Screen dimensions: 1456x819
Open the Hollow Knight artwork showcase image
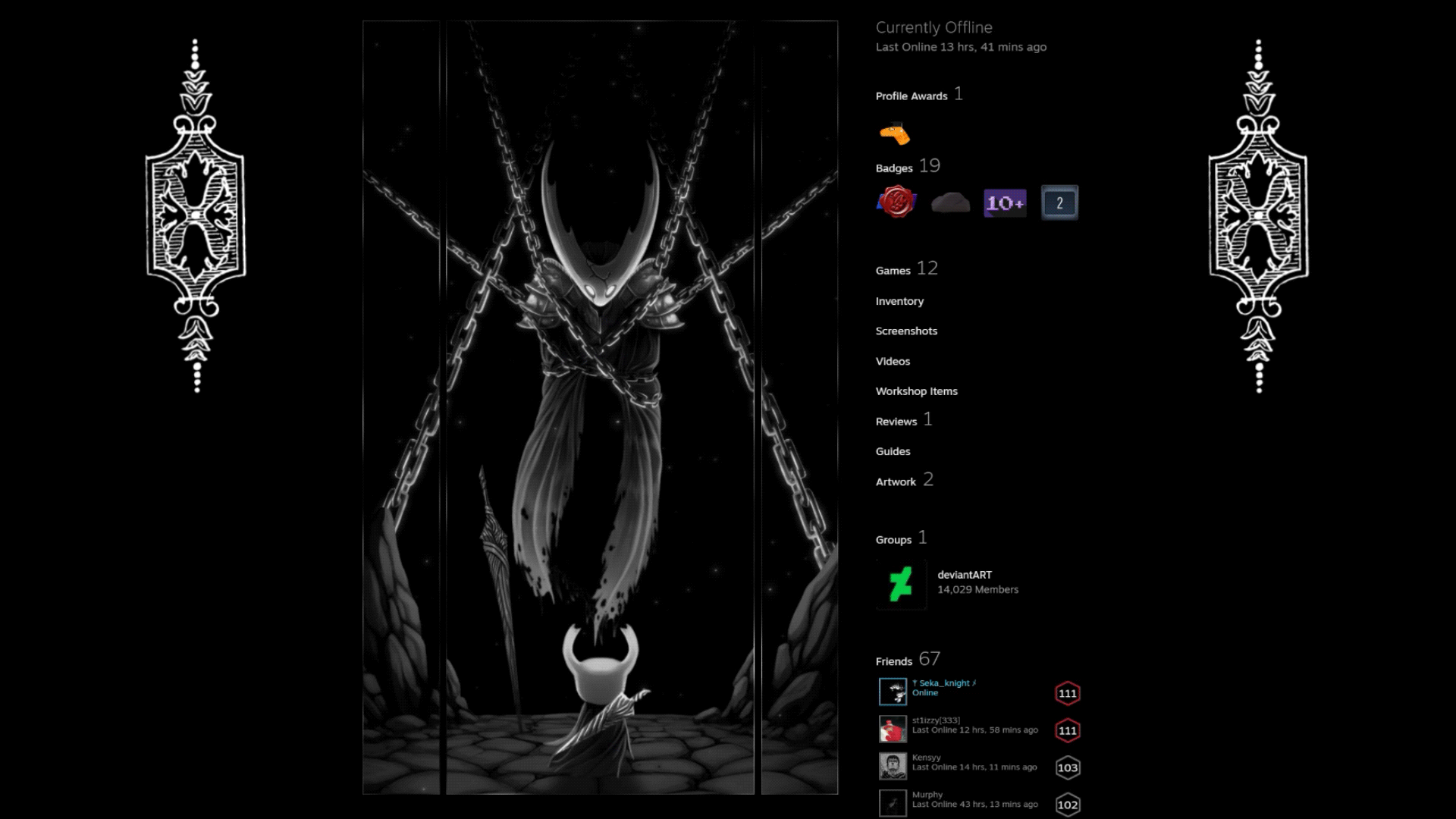click(600, 407)
